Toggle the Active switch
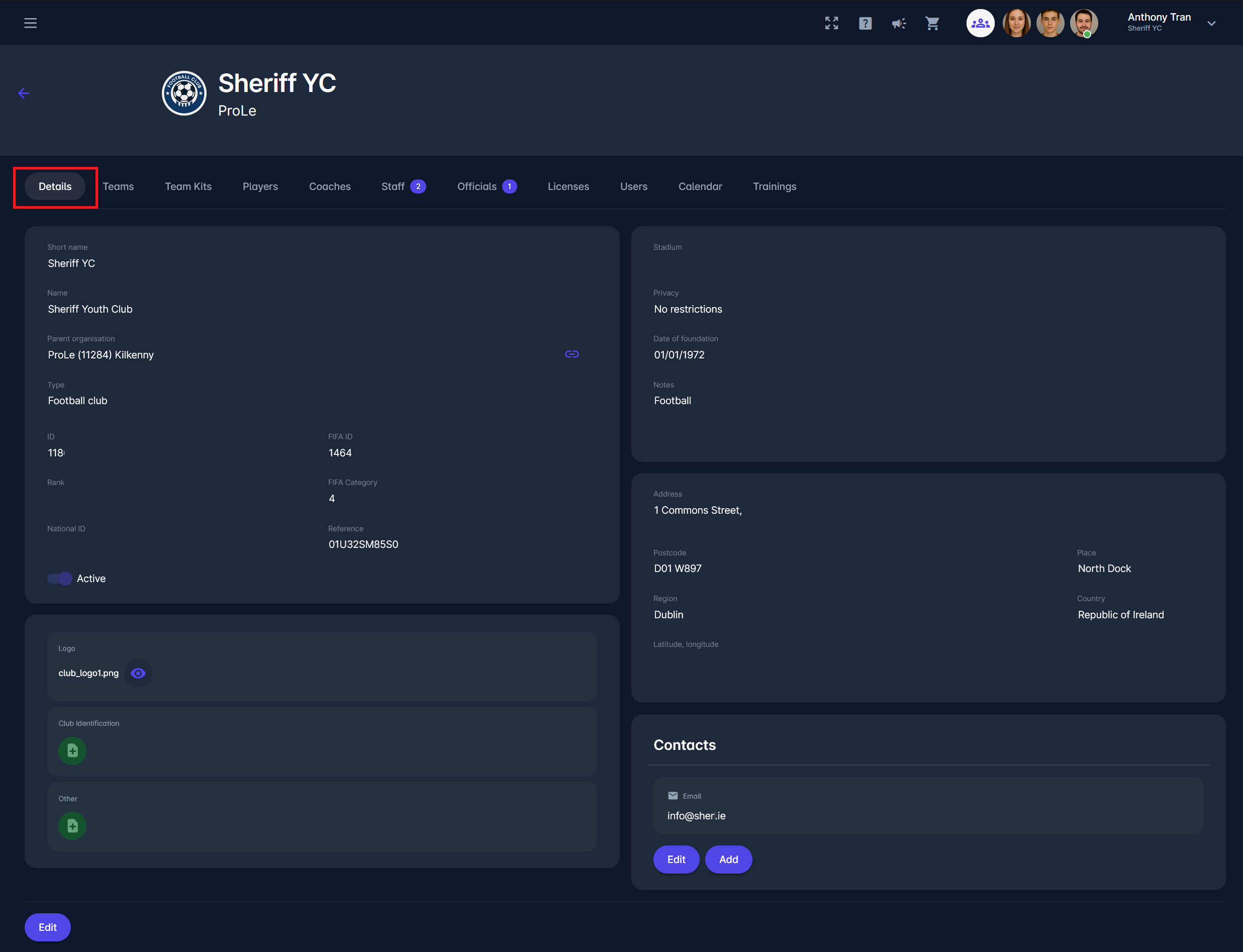The image size is (1243, 952). 59,579
